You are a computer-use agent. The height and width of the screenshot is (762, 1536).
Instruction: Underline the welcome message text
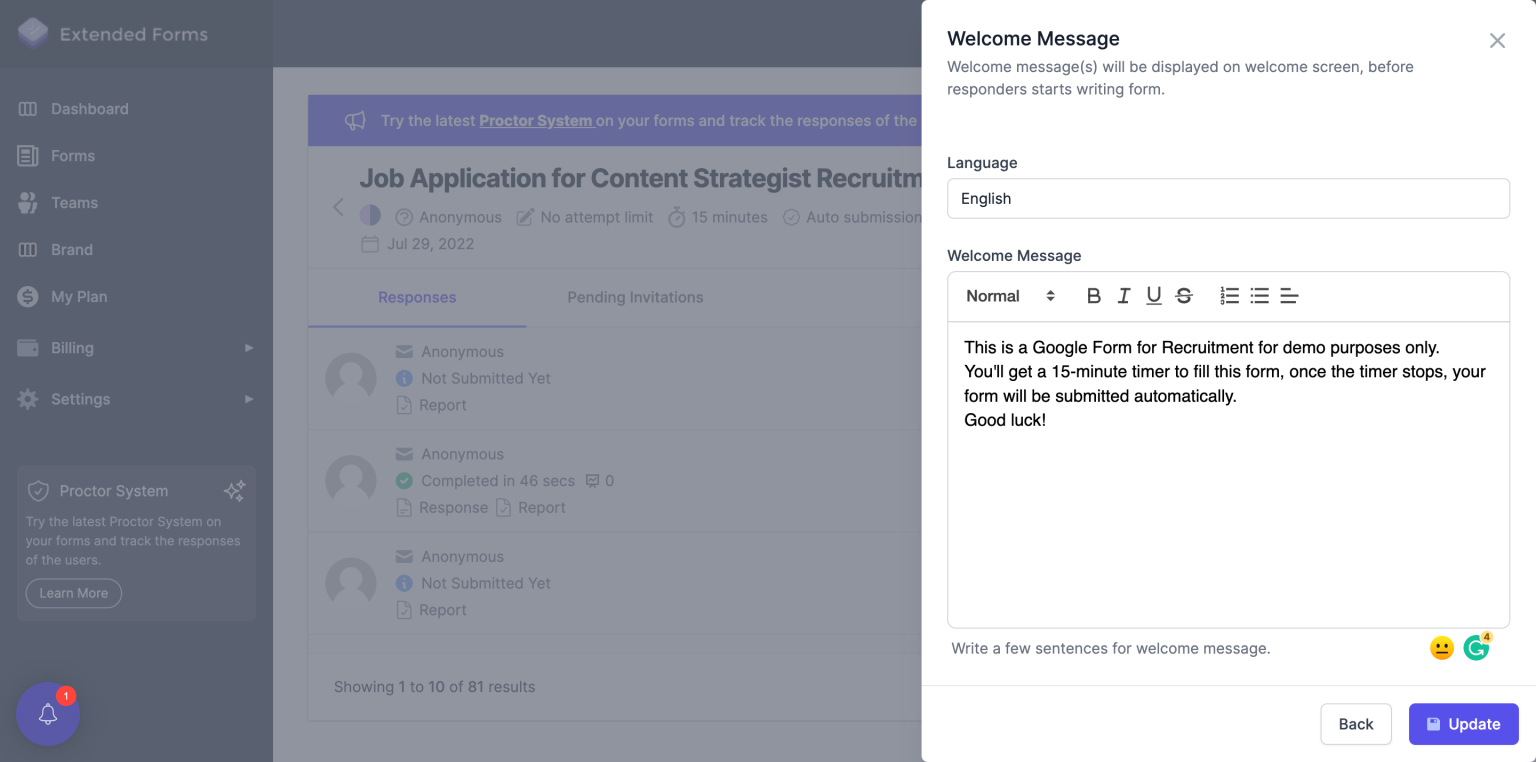point(1153,295)
